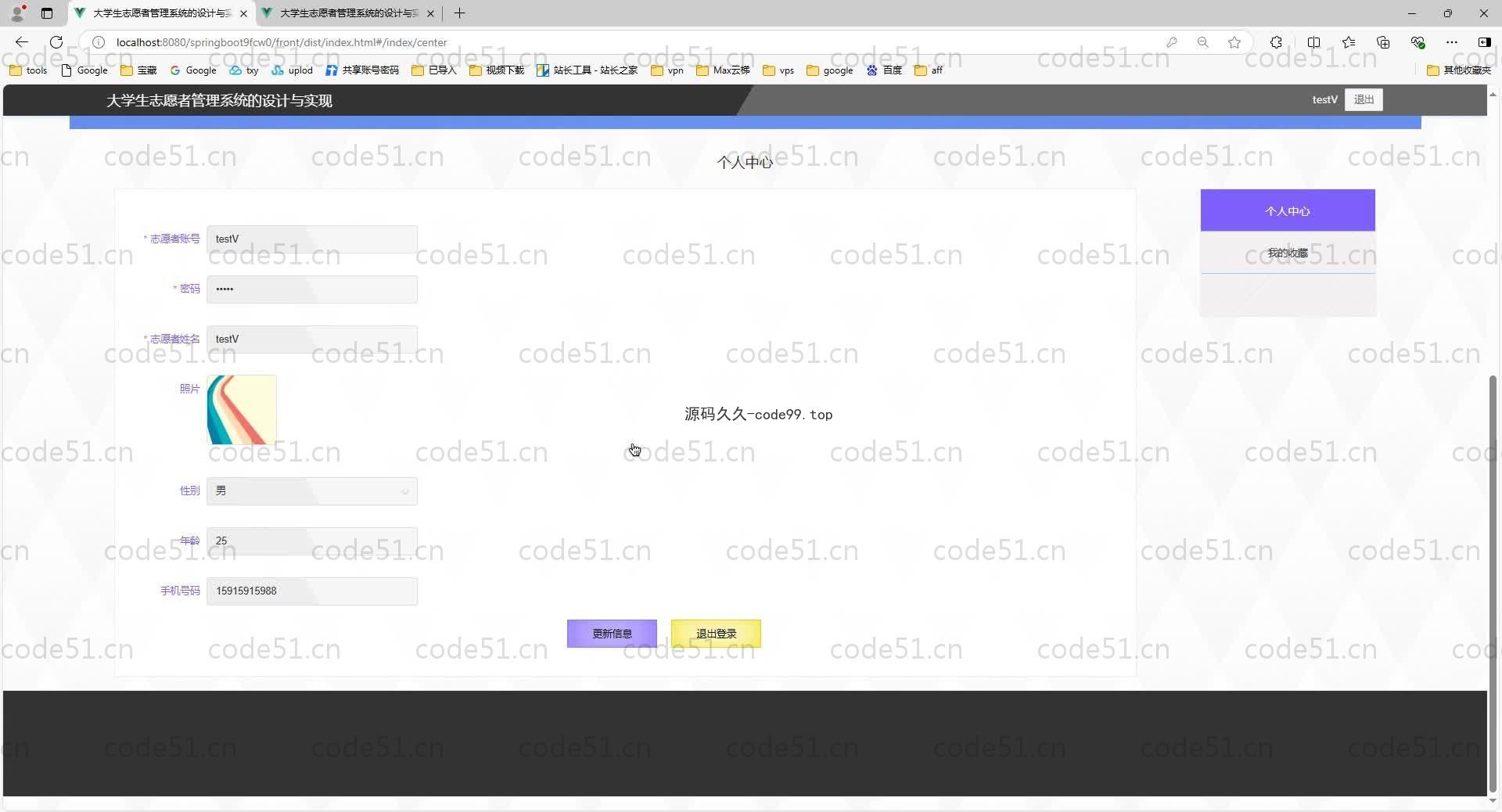The height and width of the screenshot is (812, 1502).
Task: Open browser extensions puzzle icon
Action: pos(1276,42)
